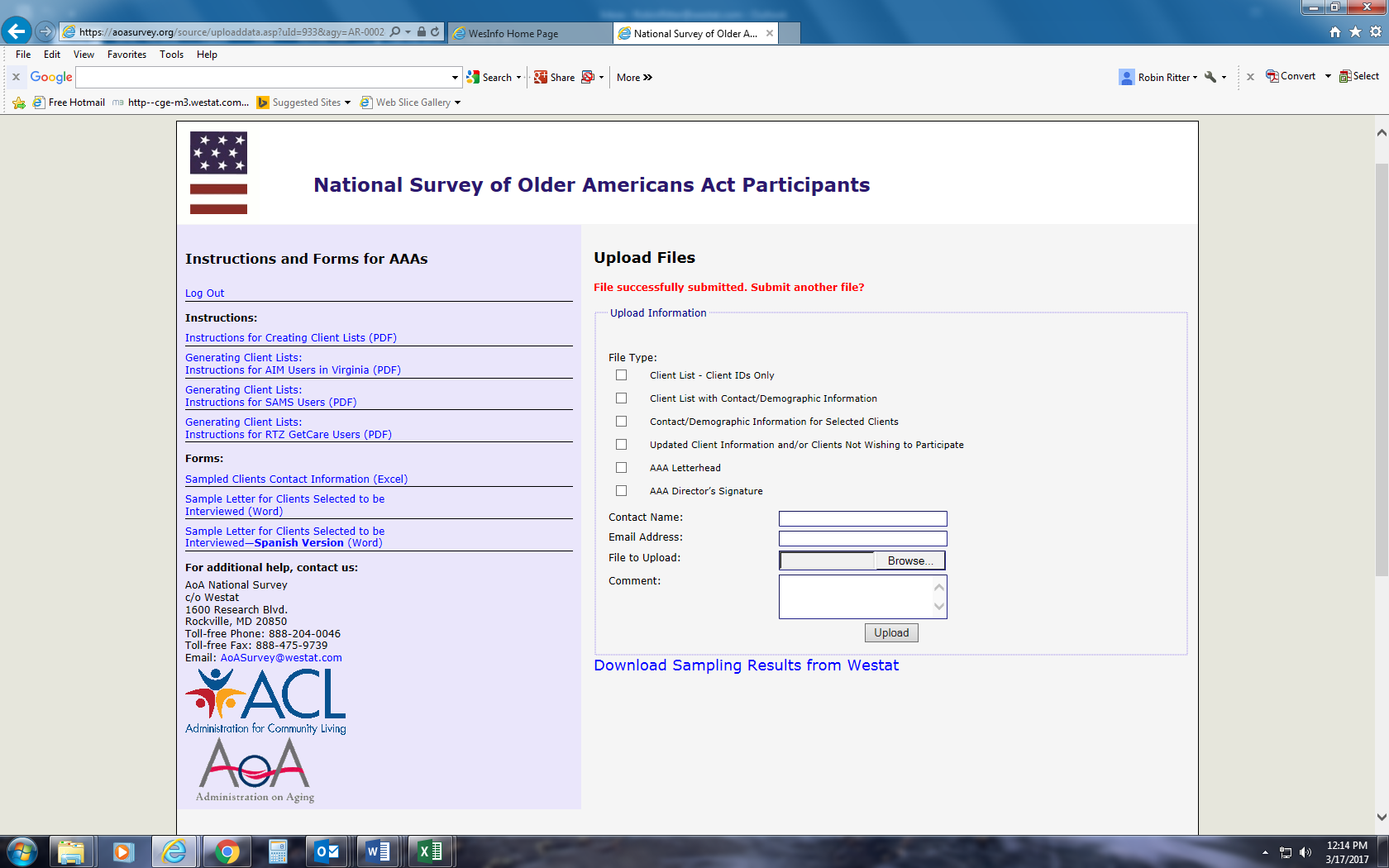Open Google Chrome from taskbar
This screenshot has height=868, width=1389.
[227, 851]
